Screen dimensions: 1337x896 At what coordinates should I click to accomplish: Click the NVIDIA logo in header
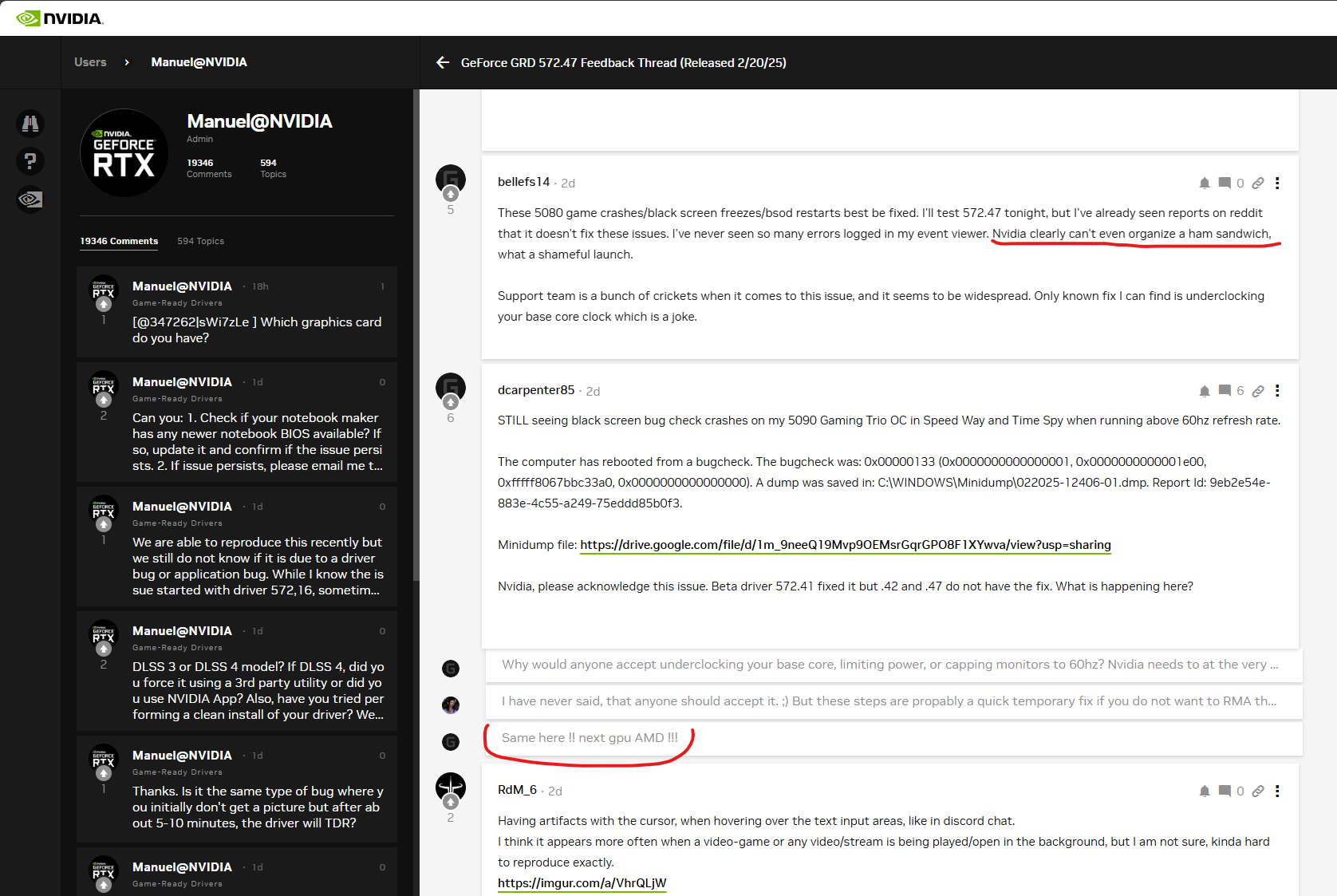(60, 18)
